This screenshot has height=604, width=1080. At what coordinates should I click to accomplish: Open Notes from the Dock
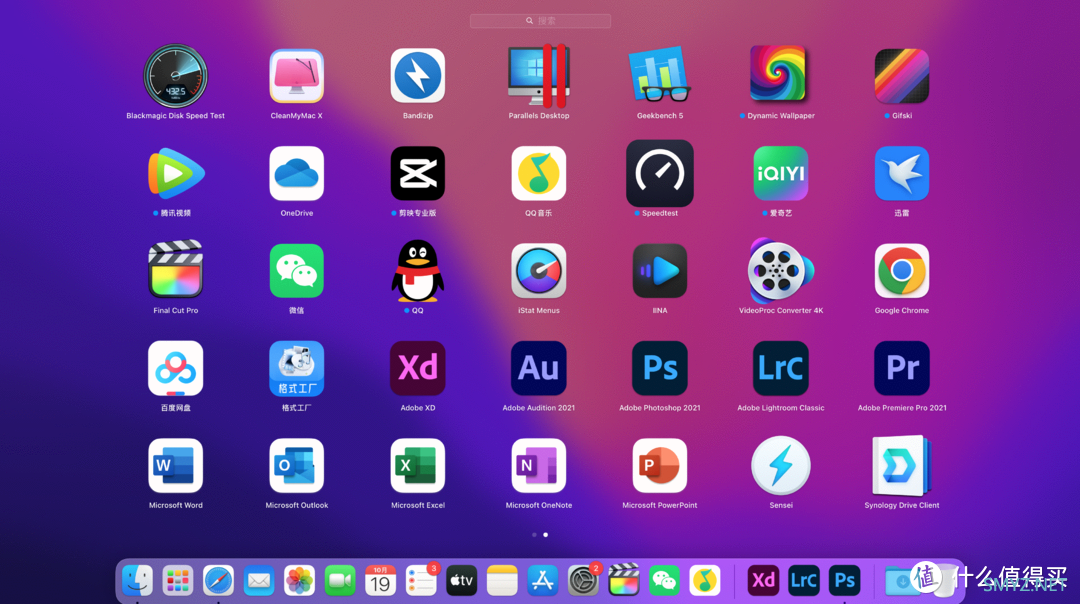pos(502,581)
